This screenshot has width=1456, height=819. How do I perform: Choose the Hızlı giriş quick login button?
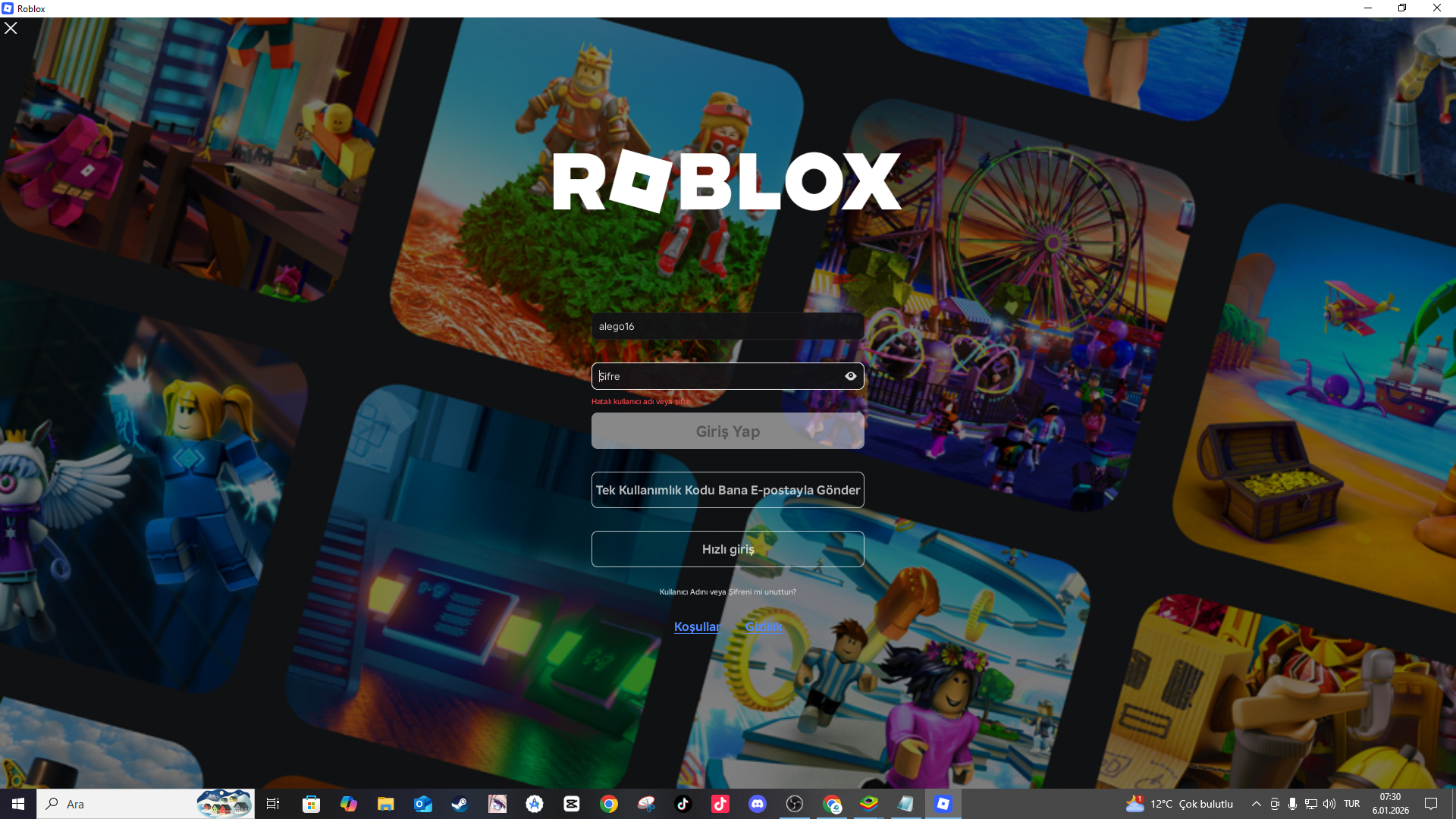pos(727,549)
